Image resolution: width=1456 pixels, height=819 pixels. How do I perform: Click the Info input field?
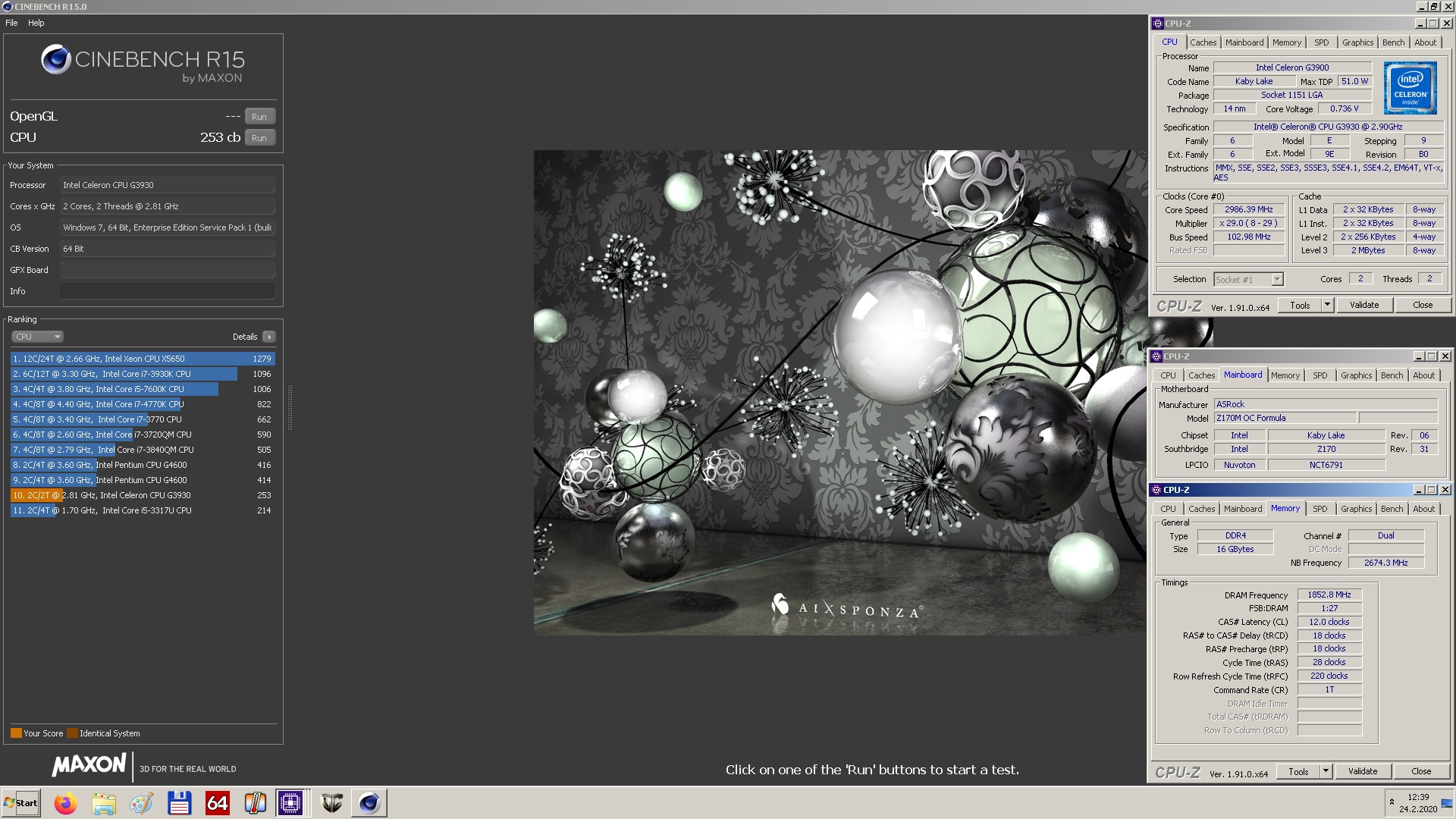tap(168, 291)
